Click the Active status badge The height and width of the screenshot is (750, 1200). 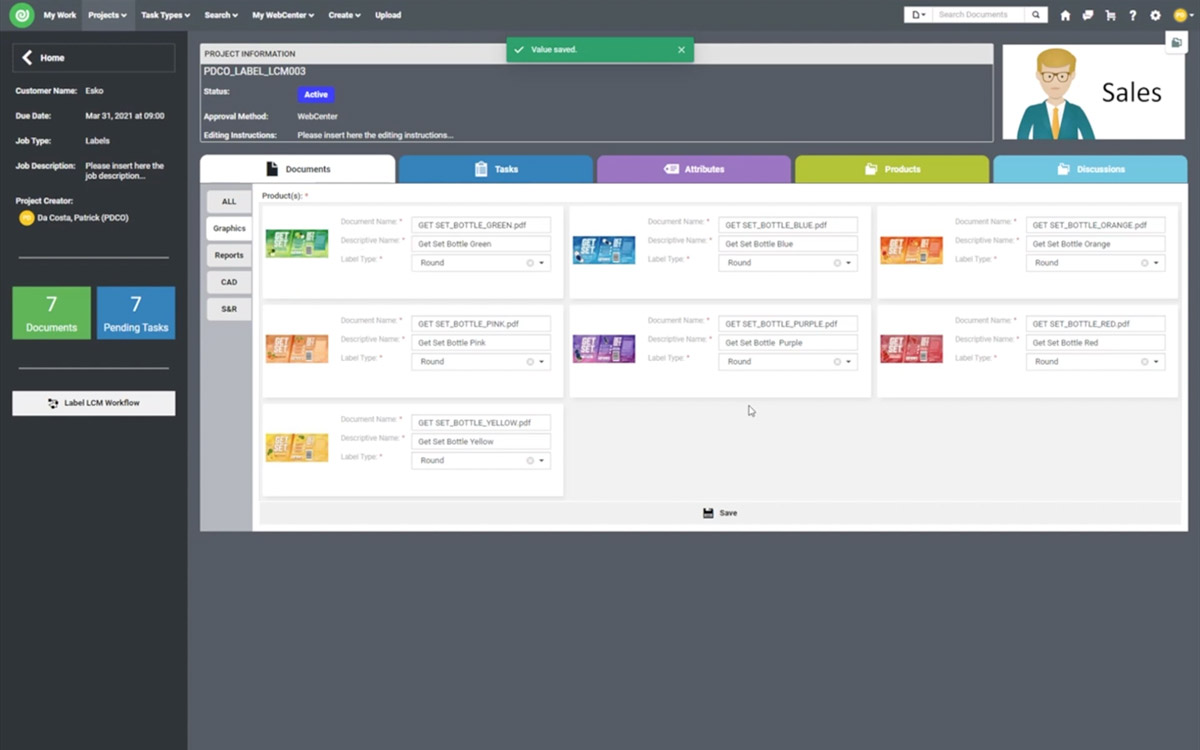pos(315,94)
